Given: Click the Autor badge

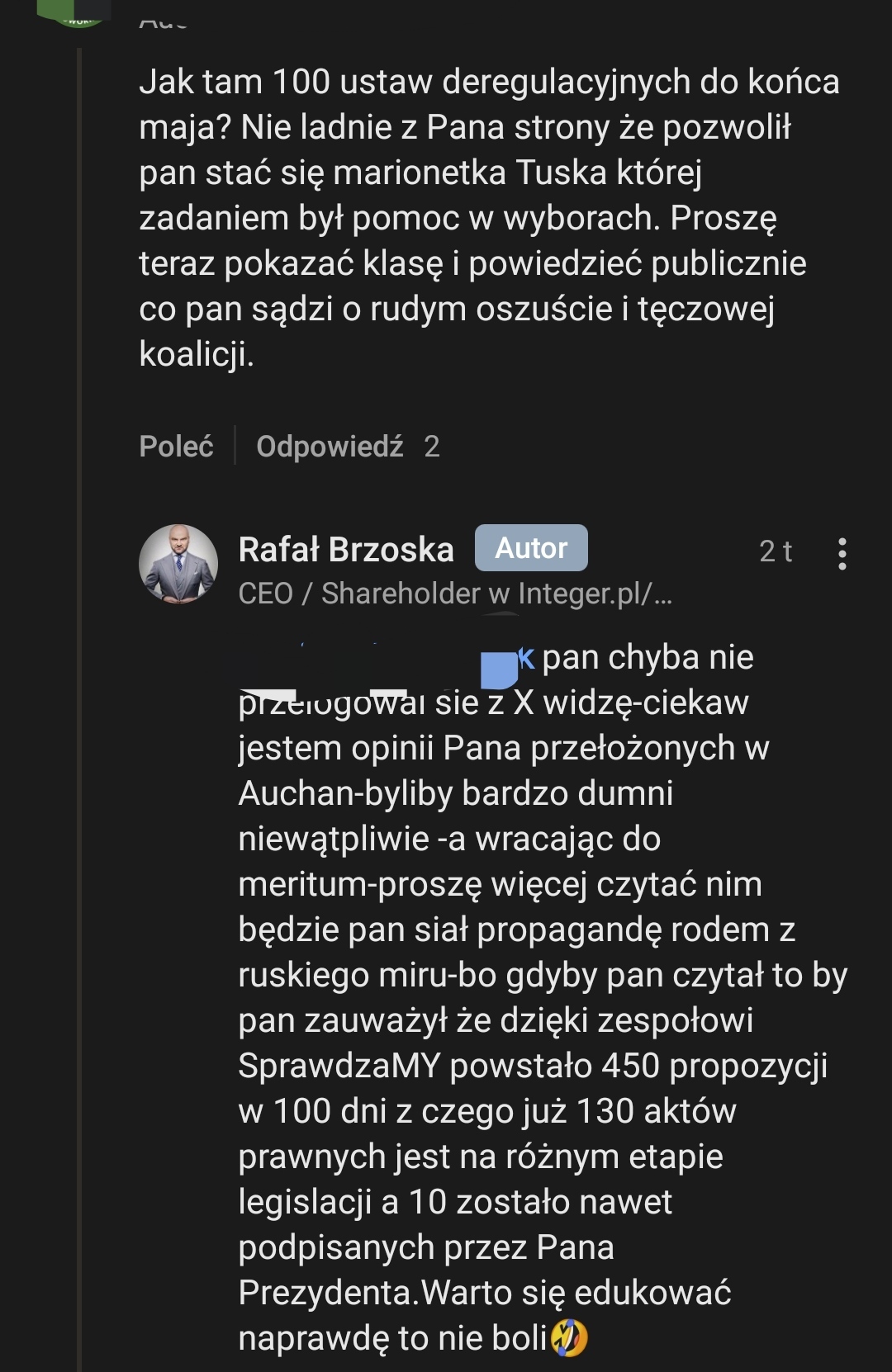Looking at the screenshot, I should 531,548.
